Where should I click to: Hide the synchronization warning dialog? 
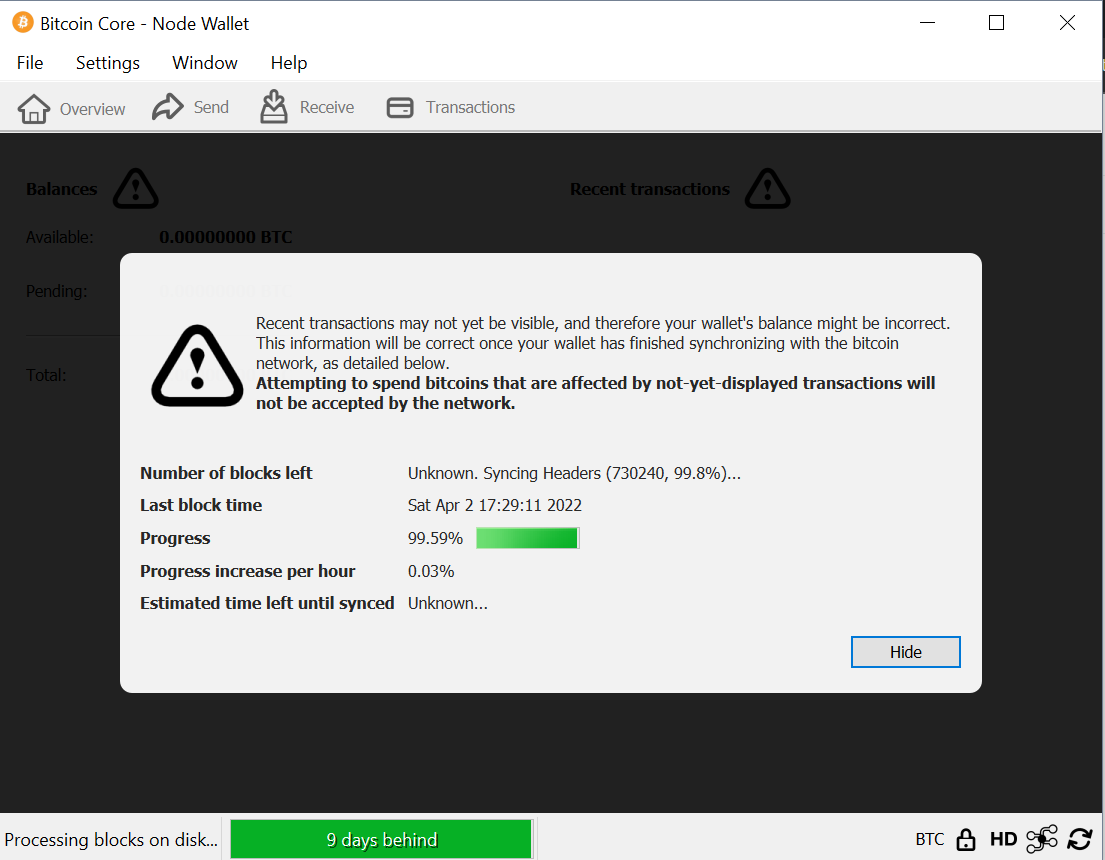point(905,651)
